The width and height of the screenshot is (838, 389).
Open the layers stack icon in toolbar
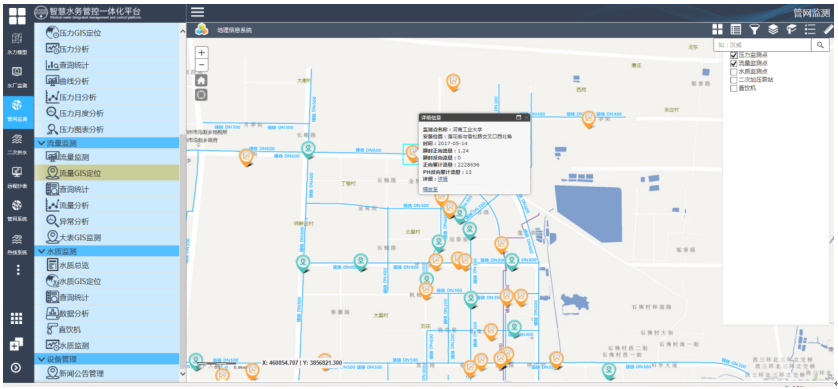[x=773, y=30]
